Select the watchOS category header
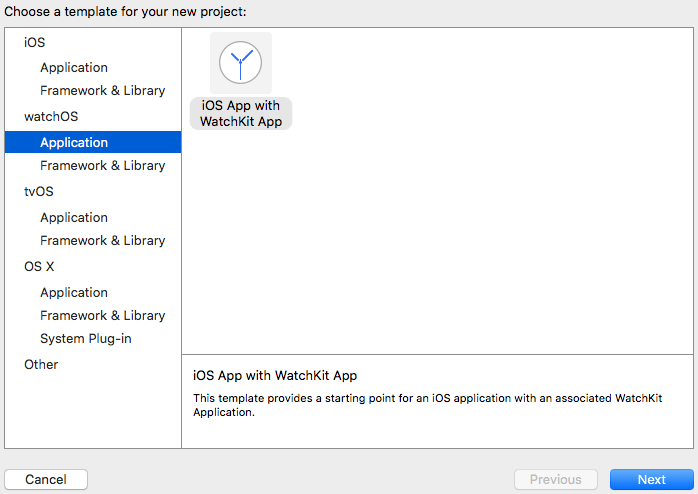This screenshot has width=698, height=494. pos(51,116)
